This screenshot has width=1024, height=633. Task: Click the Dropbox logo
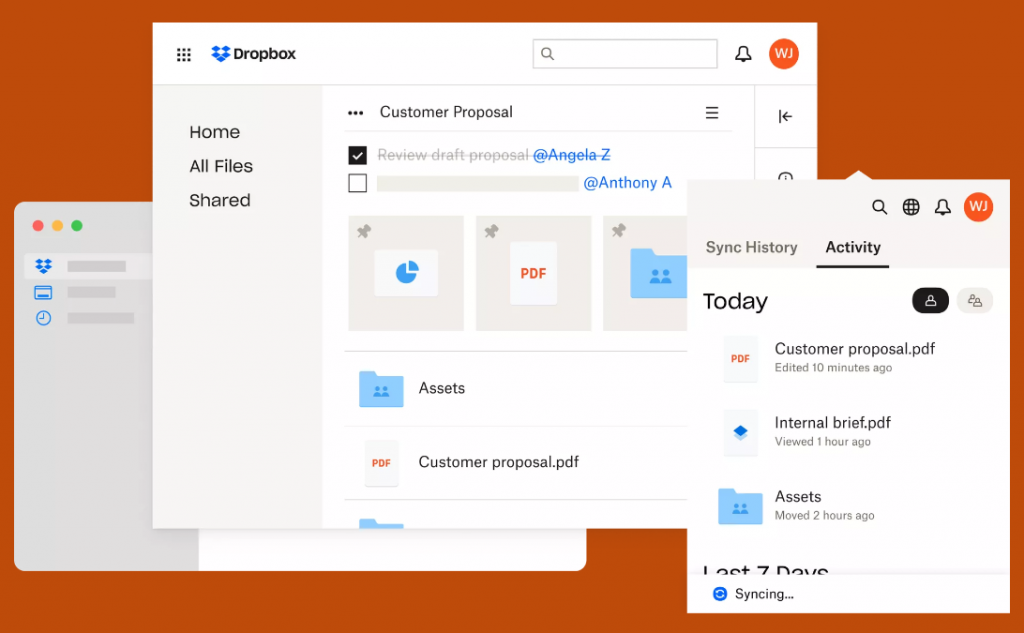(253, 54)
